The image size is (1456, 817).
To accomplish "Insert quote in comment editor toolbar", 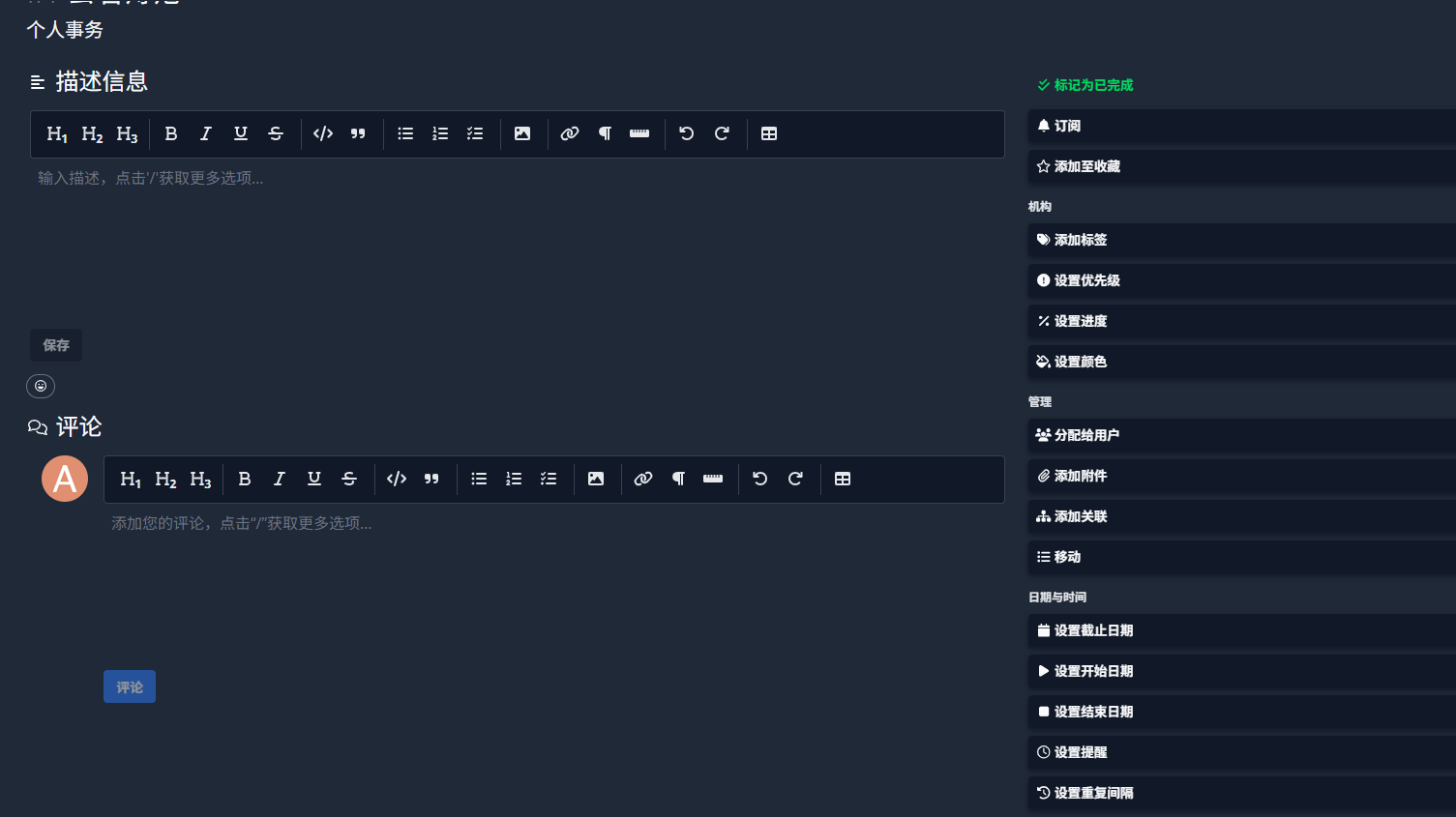I will point(431,480).
